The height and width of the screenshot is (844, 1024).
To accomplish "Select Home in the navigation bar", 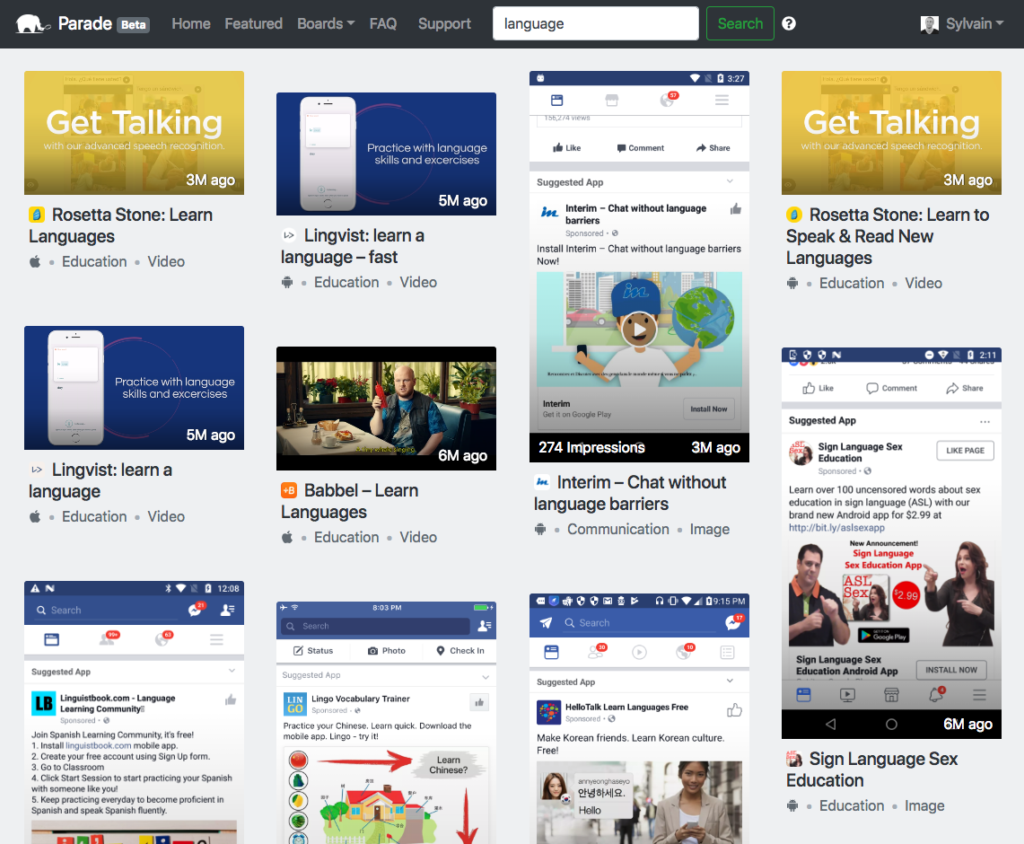I will (191, 23).
